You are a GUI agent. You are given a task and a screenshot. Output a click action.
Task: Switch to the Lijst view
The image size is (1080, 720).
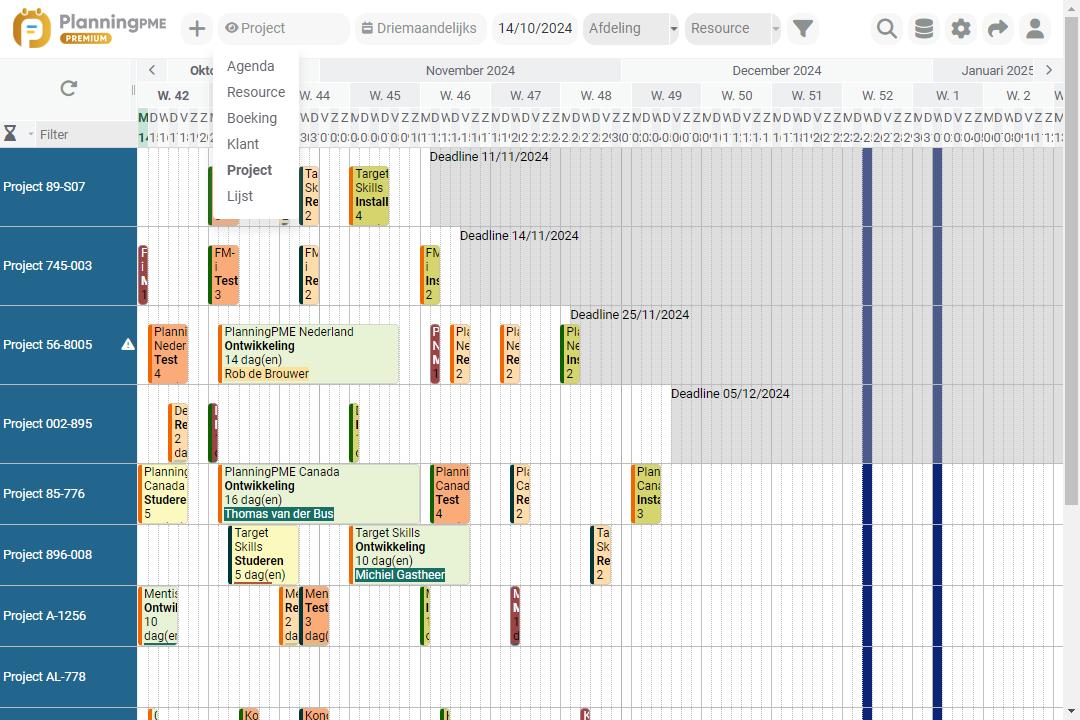tap(239, 196)
